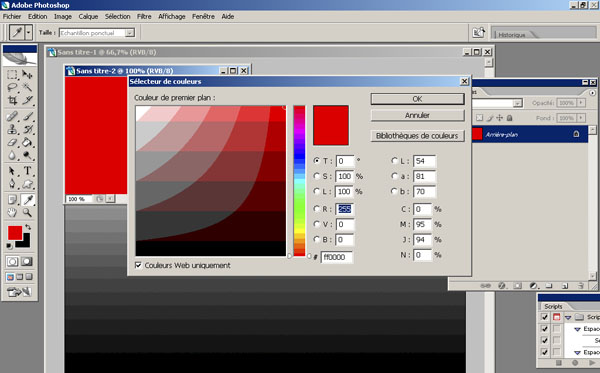This screenshot has width=600, height=373.
Task: Click the hex field showing ff0000
Action: point(336,257)
